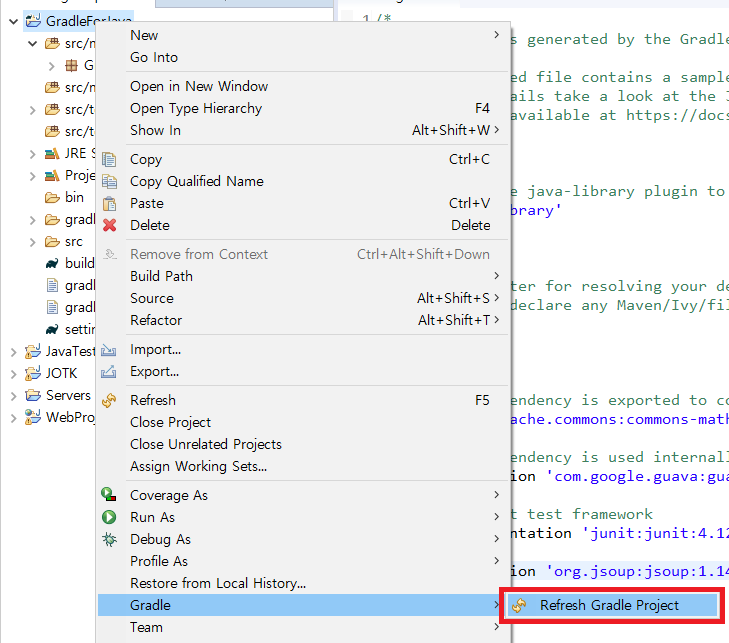Viewport: 729px width, 643px height.
Task: Click the Import icon in menu
Action: pyautogui.click(x=109, y=350)
